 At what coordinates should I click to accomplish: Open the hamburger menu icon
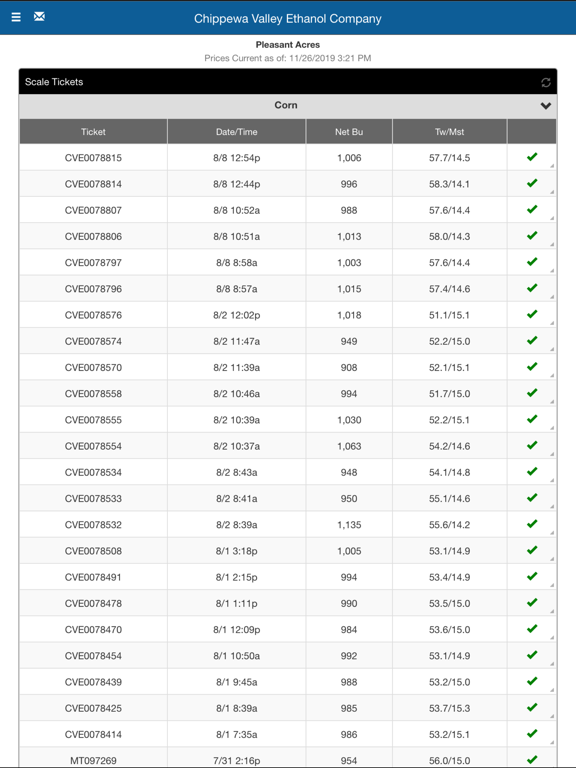click(x=16, y=17)
